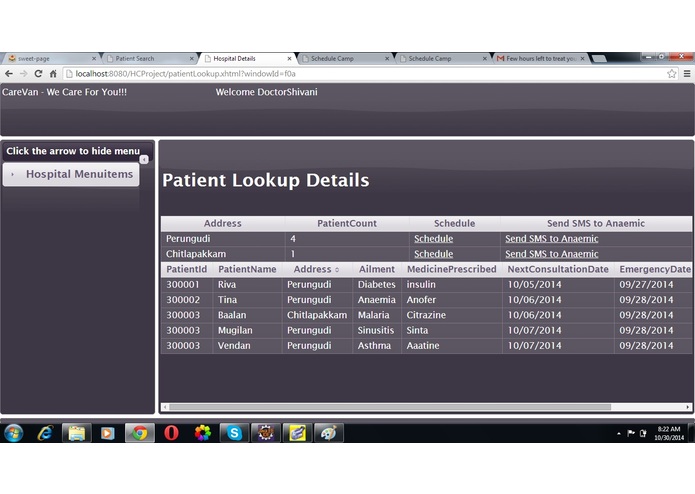Image resolution: width=695 pixels, height=494 pixels.
Task: Click the browser Forward arrow
Action: click(23, 74)
